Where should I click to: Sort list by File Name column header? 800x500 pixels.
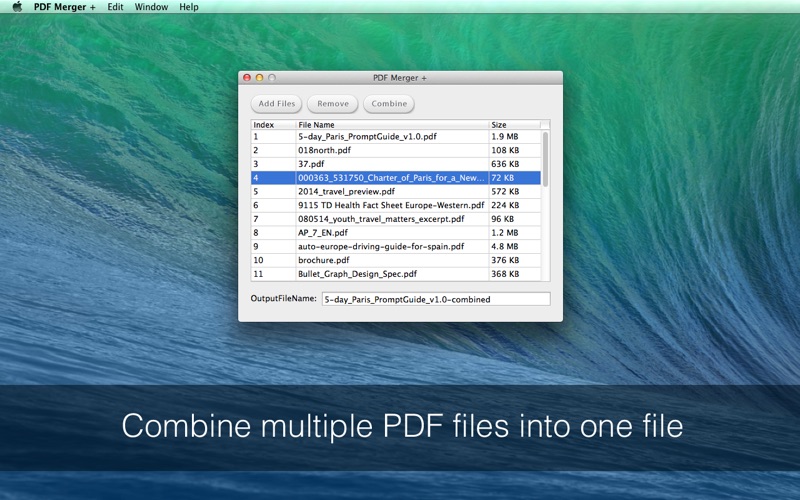pos(390,125)
